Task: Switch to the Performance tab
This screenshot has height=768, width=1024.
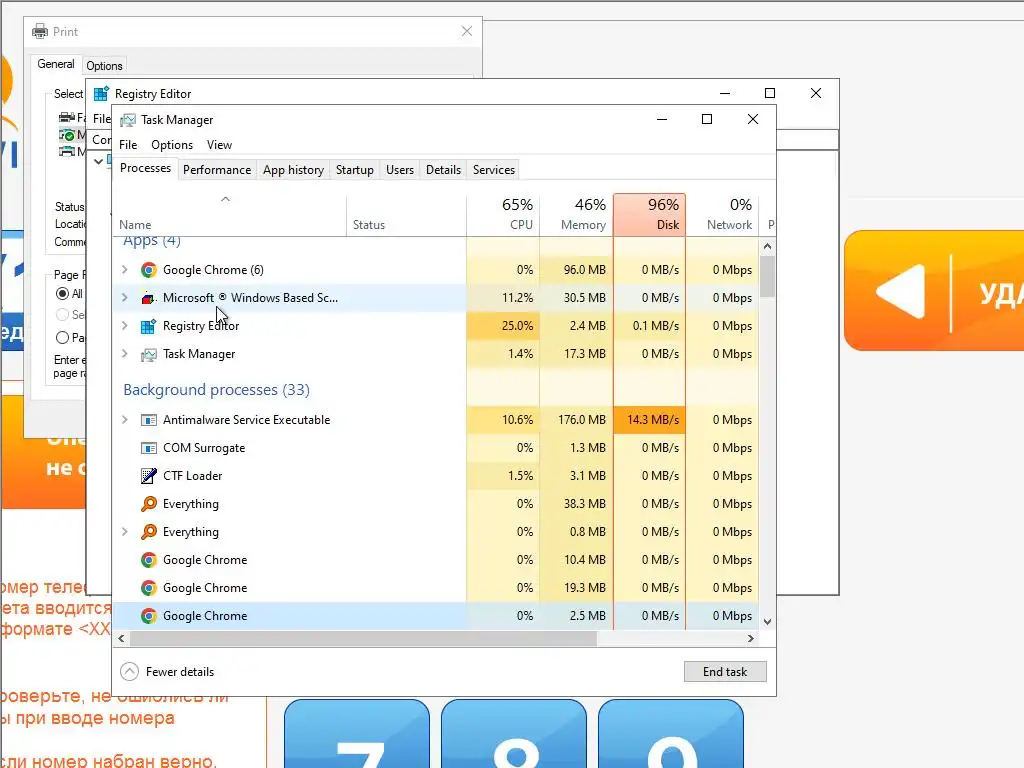Action: click(217, 170)
